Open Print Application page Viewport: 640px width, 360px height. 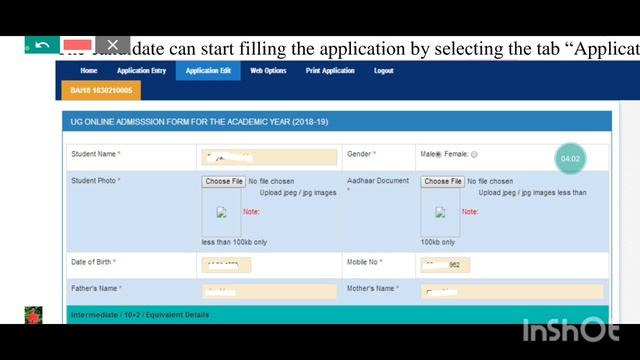pyautogui.click(x=330, y=71)
